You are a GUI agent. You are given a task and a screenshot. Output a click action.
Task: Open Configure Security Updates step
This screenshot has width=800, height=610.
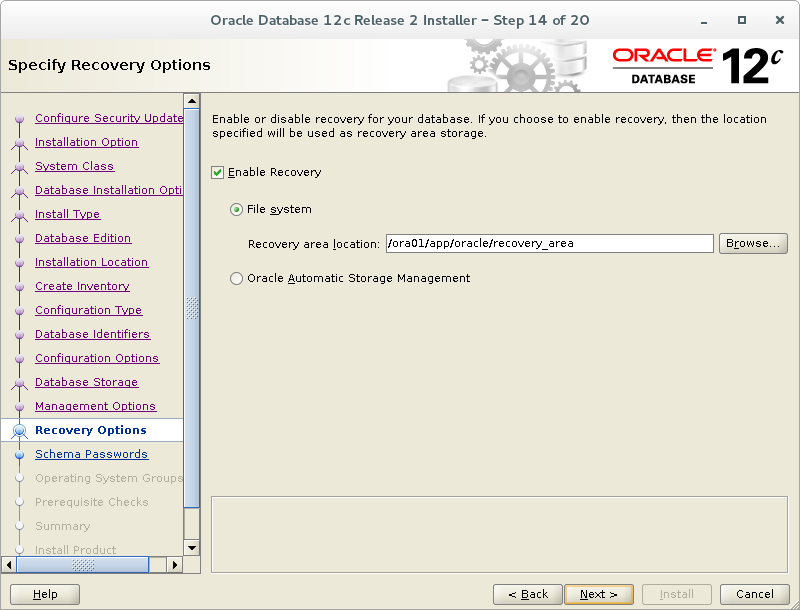(x=109, y=118)
